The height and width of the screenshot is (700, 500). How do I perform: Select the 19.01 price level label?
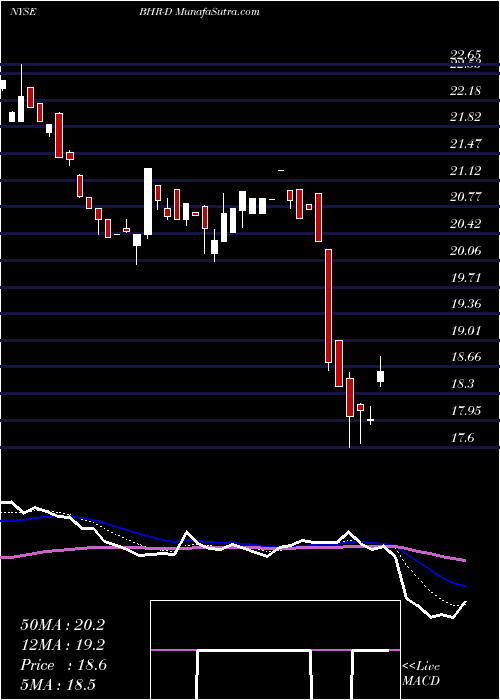point(466,331)
